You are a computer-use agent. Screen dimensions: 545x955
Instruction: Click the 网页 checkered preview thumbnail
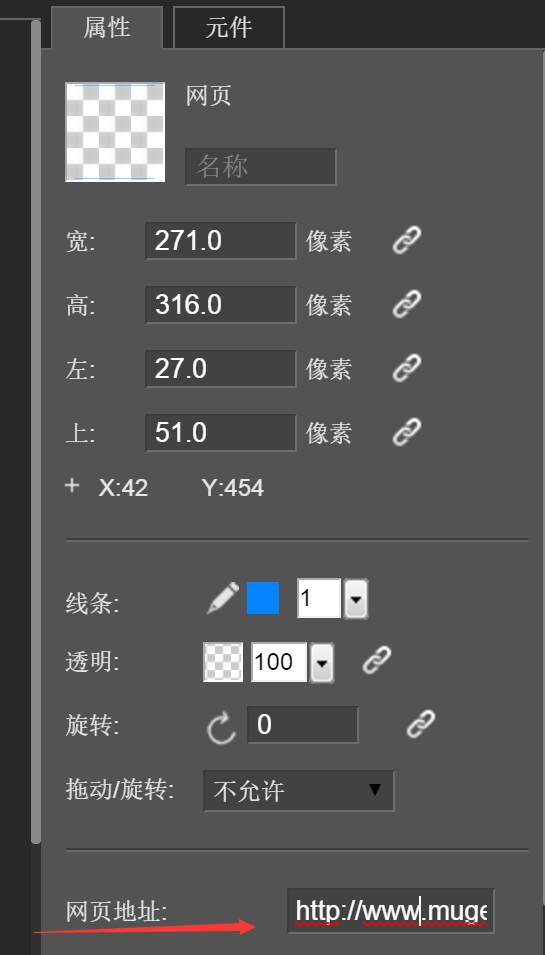pyautogui.click(x=115, y=132)
